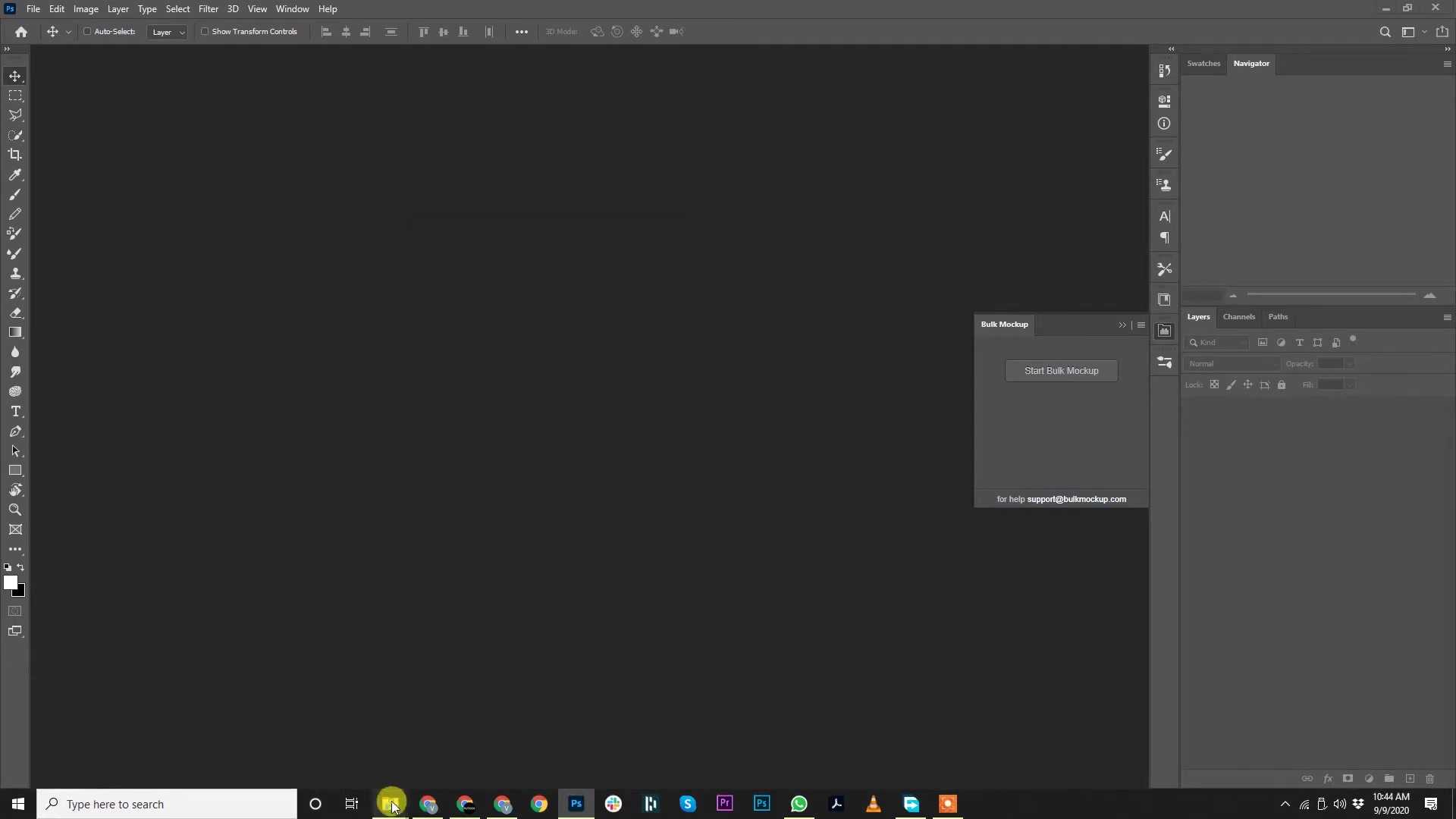1456x819 pixels.
Task: Open the search icon in the options bar
Action: click(1385, 32)
